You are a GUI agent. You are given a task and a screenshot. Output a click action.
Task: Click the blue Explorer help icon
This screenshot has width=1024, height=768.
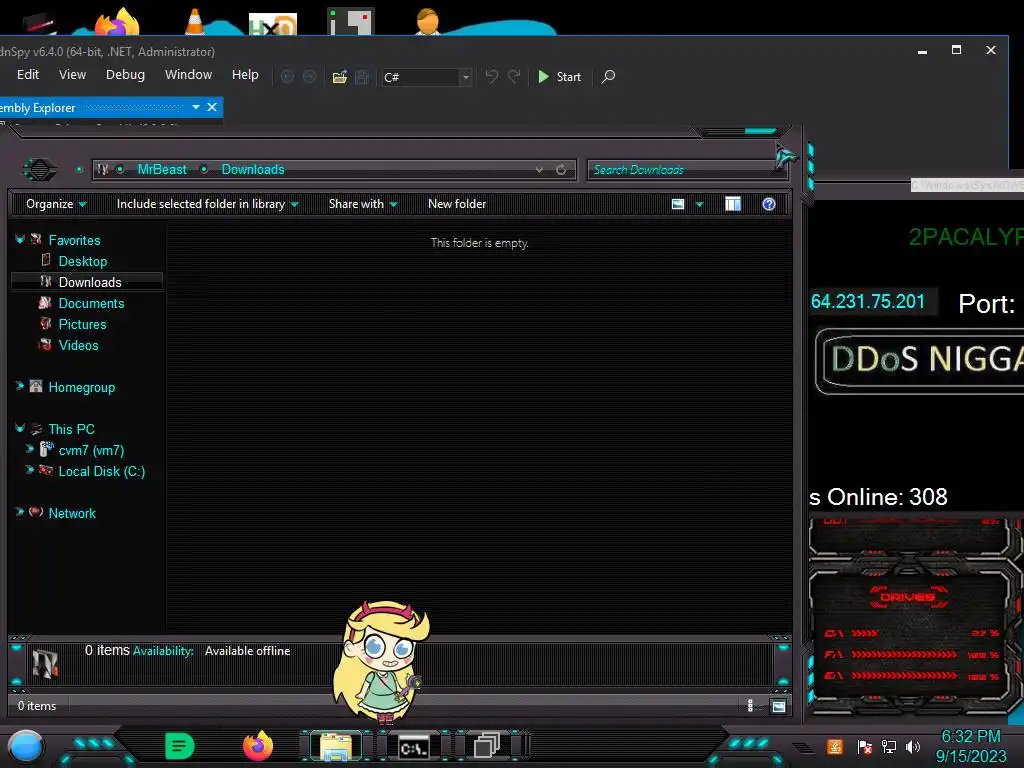(769, 204)
